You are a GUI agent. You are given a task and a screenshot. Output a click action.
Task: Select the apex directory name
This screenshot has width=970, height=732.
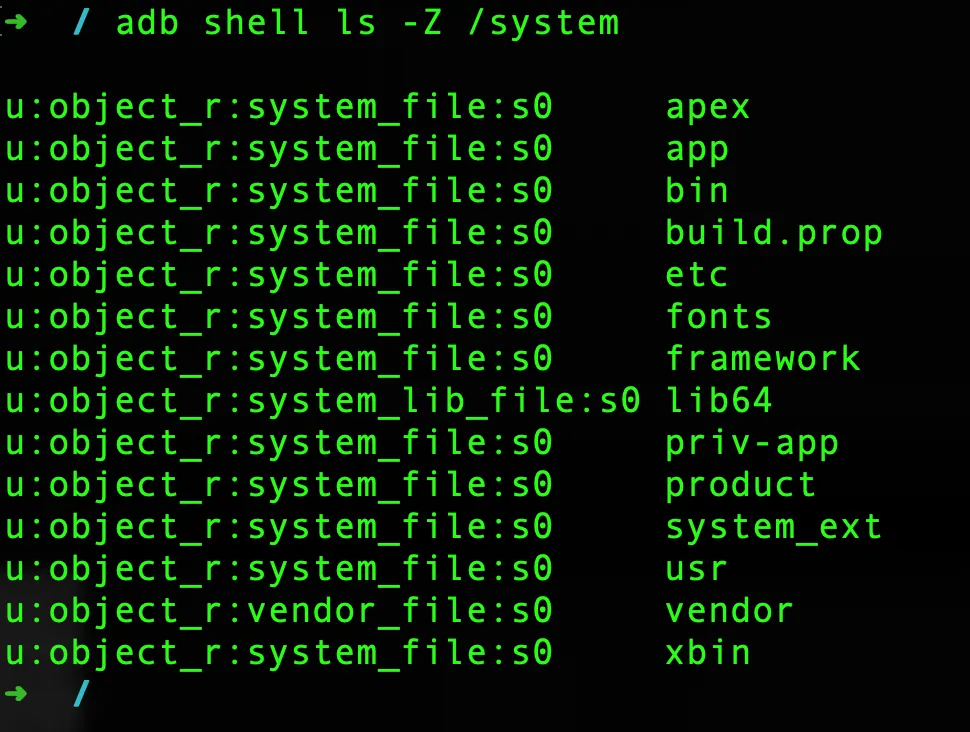[x=708, y=106]
